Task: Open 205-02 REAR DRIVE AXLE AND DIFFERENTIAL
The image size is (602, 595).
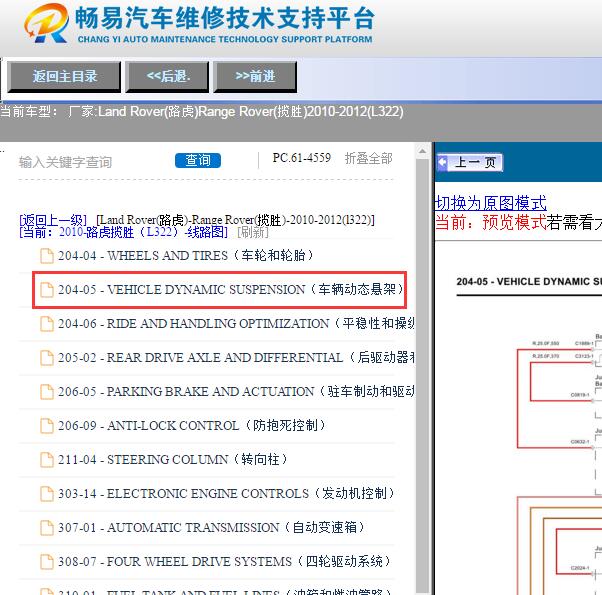Action: click(x=236, y=357)
